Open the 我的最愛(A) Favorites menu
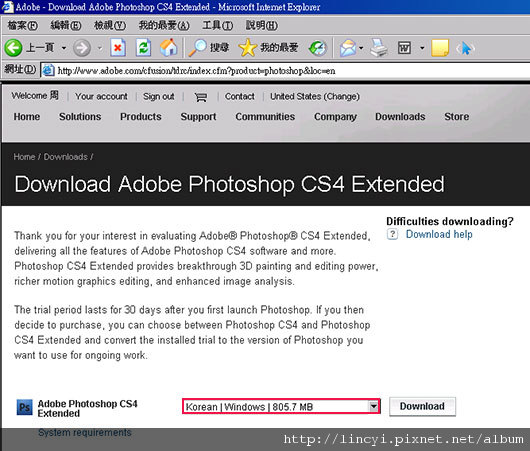Image resolution: width=530 pixels, height=451 pixels. click(164, 25)
